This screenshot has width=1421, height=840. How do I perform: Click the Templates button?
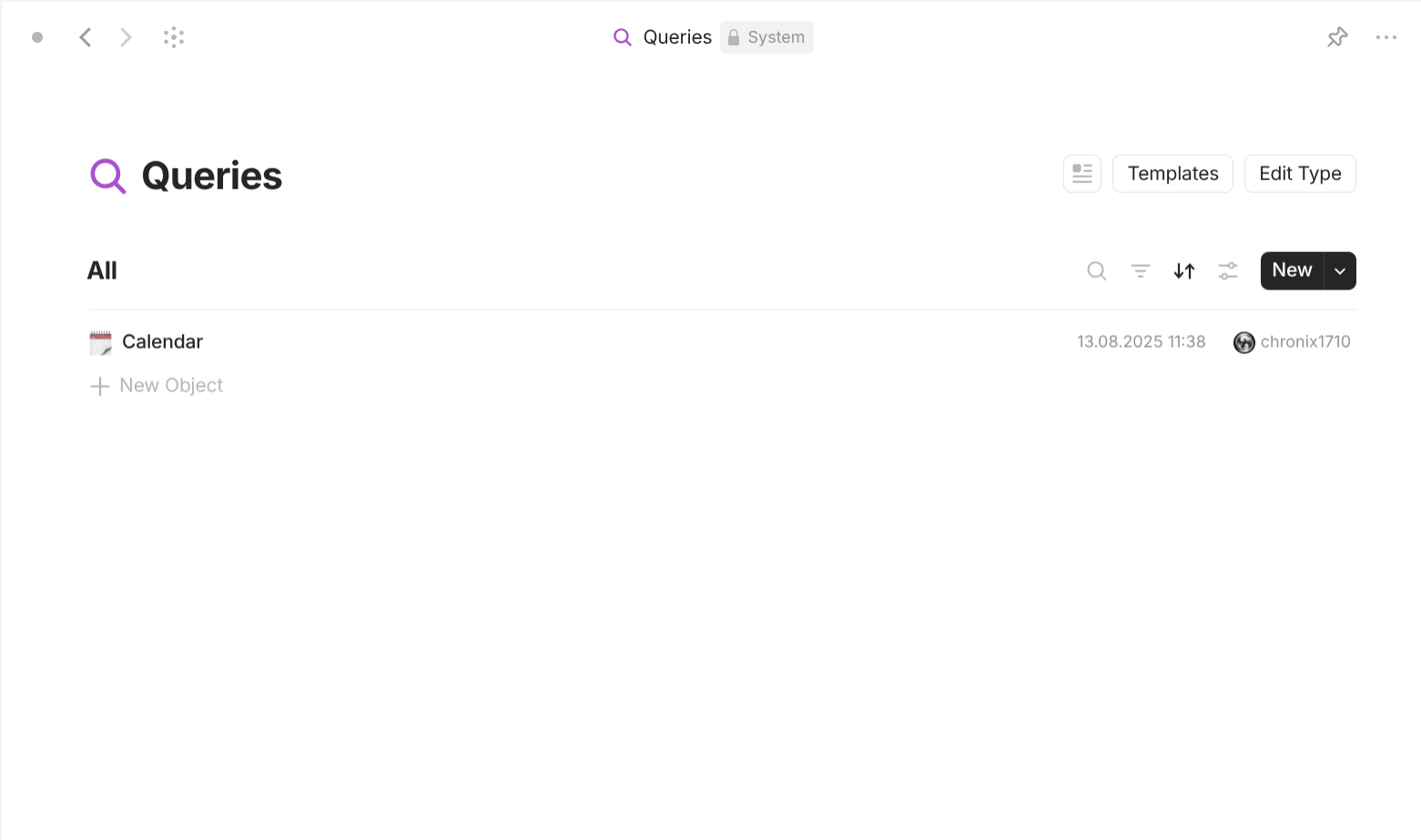pyautogui.click(x=1172, y=173)
